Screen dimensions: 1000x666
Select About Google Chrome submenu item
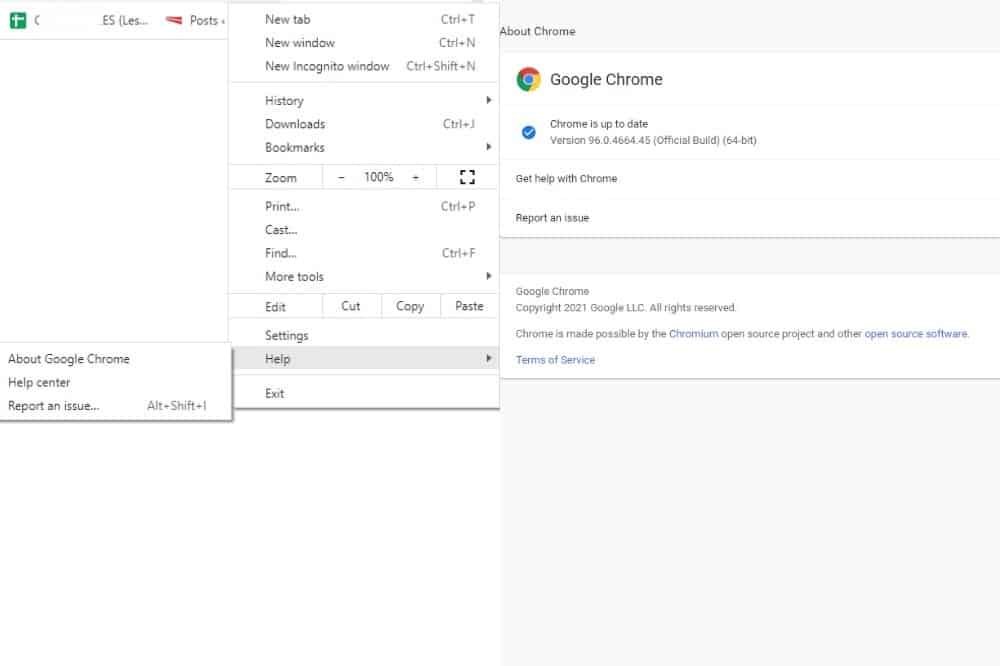[116, 359]
